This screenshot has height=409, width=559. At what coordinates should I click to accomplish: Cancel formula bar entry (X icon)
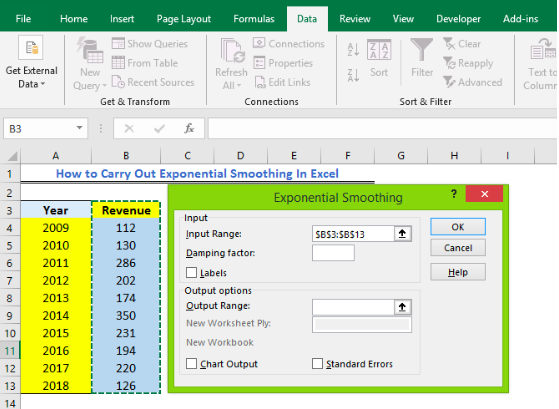pyautogui.click(x=129, y=128)
